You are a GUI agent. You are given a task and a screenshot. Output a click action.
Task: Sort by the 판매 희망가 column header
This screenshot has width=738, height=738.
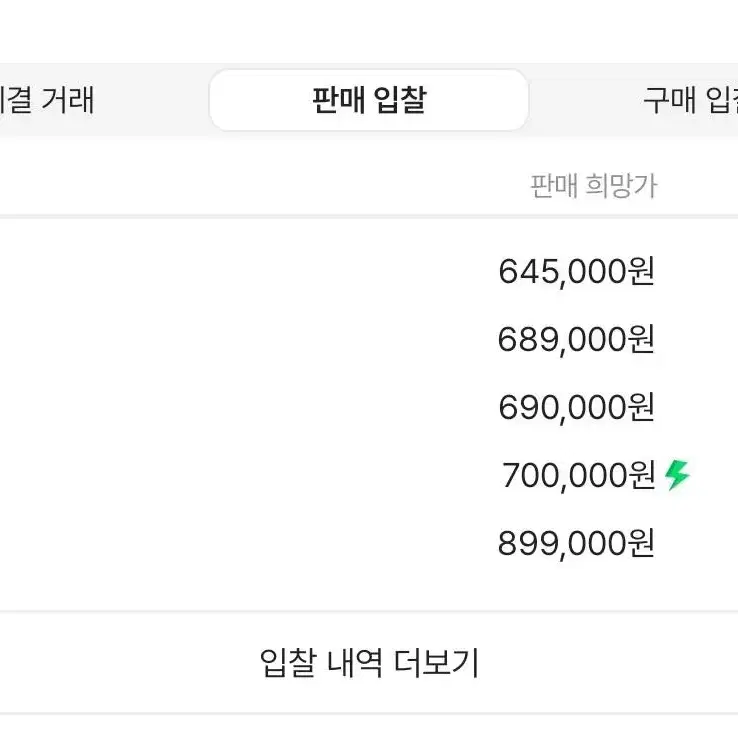coord(594,185)
